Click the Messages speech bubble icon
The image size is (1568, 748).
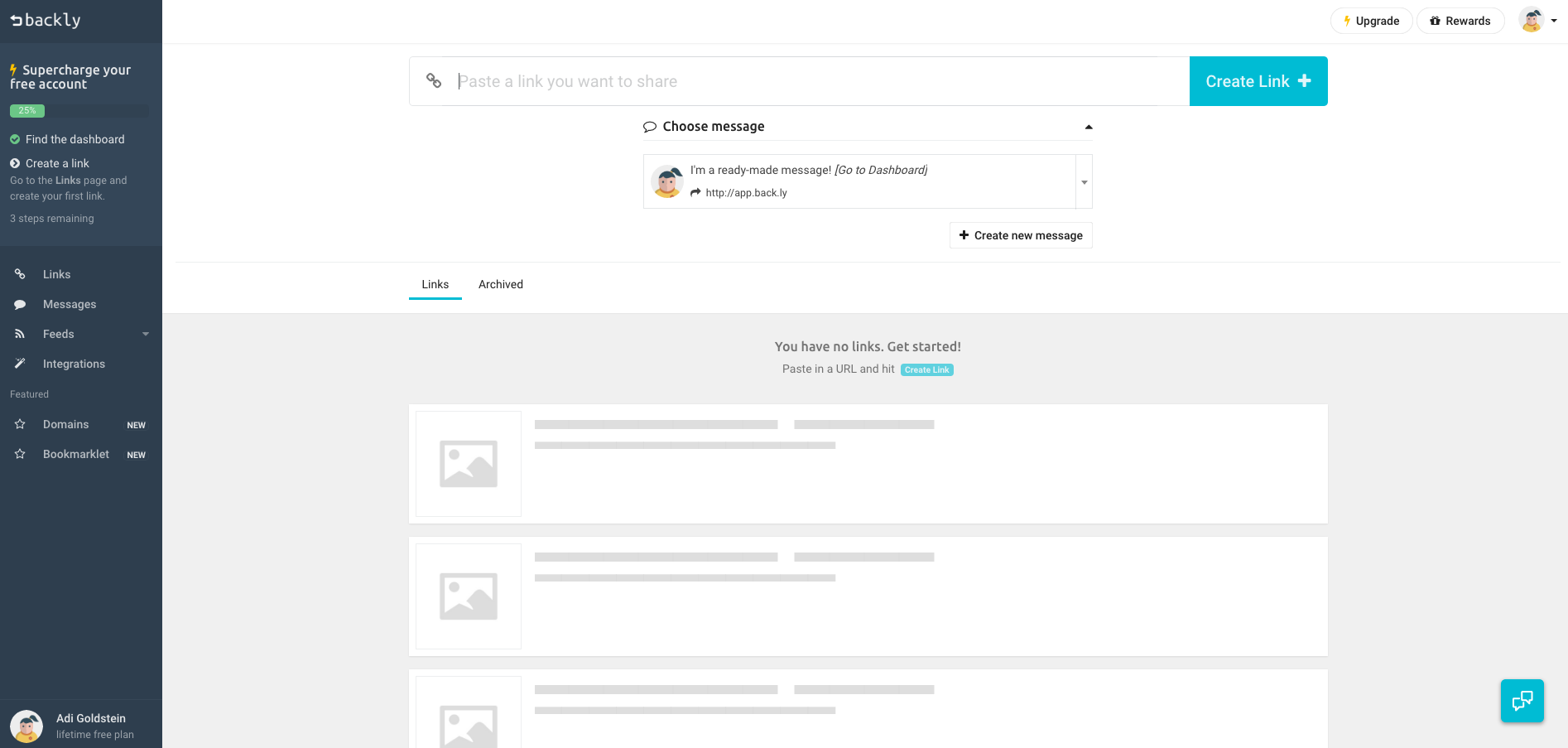[x=20, y=304]
